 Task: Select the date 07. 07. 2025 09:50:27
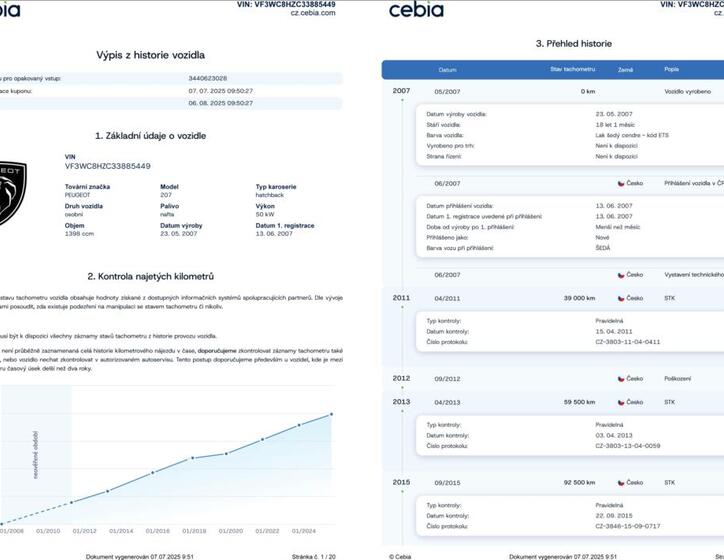[x=220, y=91]
